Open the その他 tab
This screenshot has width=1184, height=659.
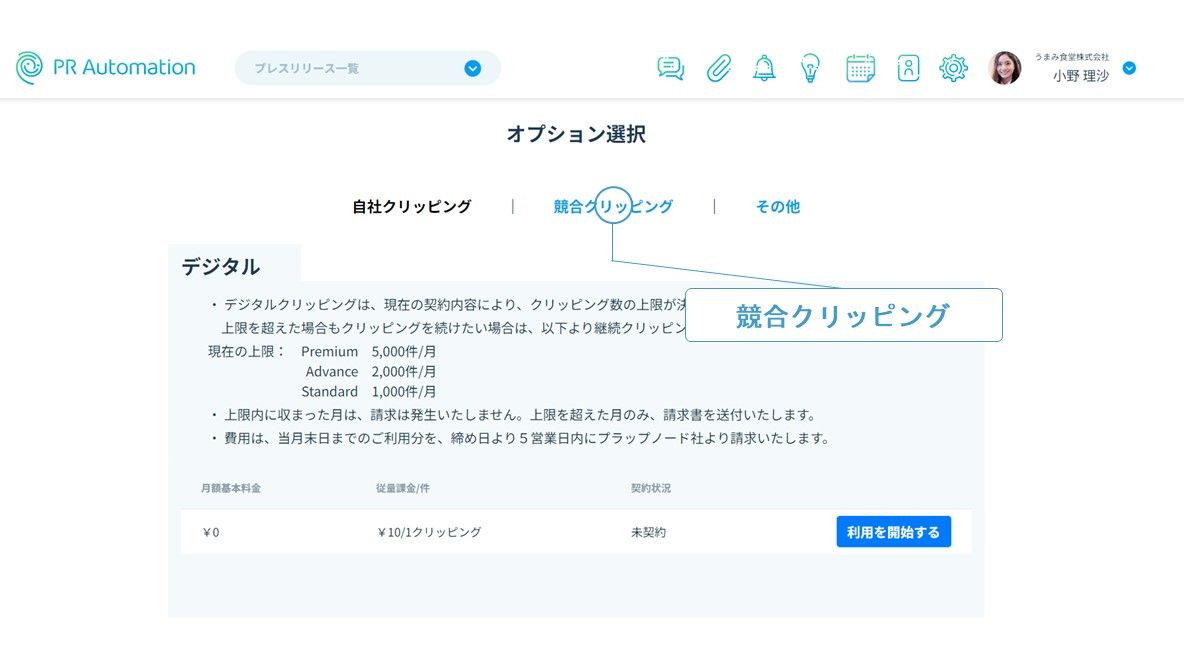tap(777, 207)
